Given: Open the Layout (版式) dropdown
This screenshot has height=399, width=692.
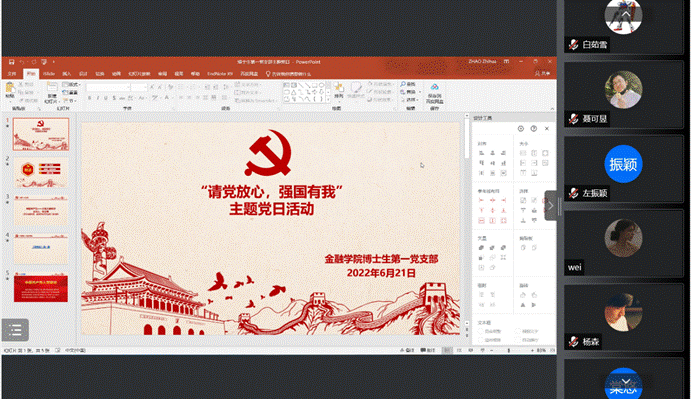Looking at the screenshot, I should pos(71,84).
